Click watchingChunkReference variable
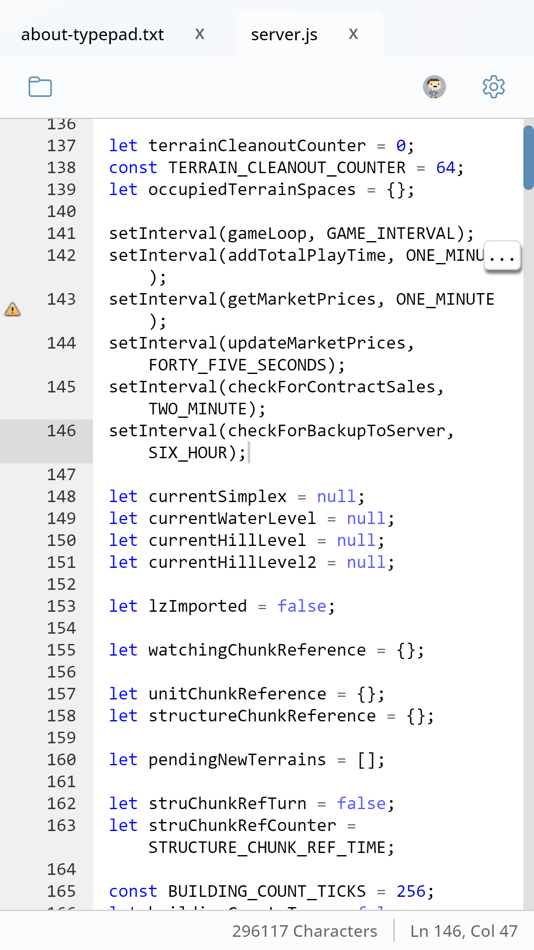Viewport: 534px width, 950px height. [257, 649]
